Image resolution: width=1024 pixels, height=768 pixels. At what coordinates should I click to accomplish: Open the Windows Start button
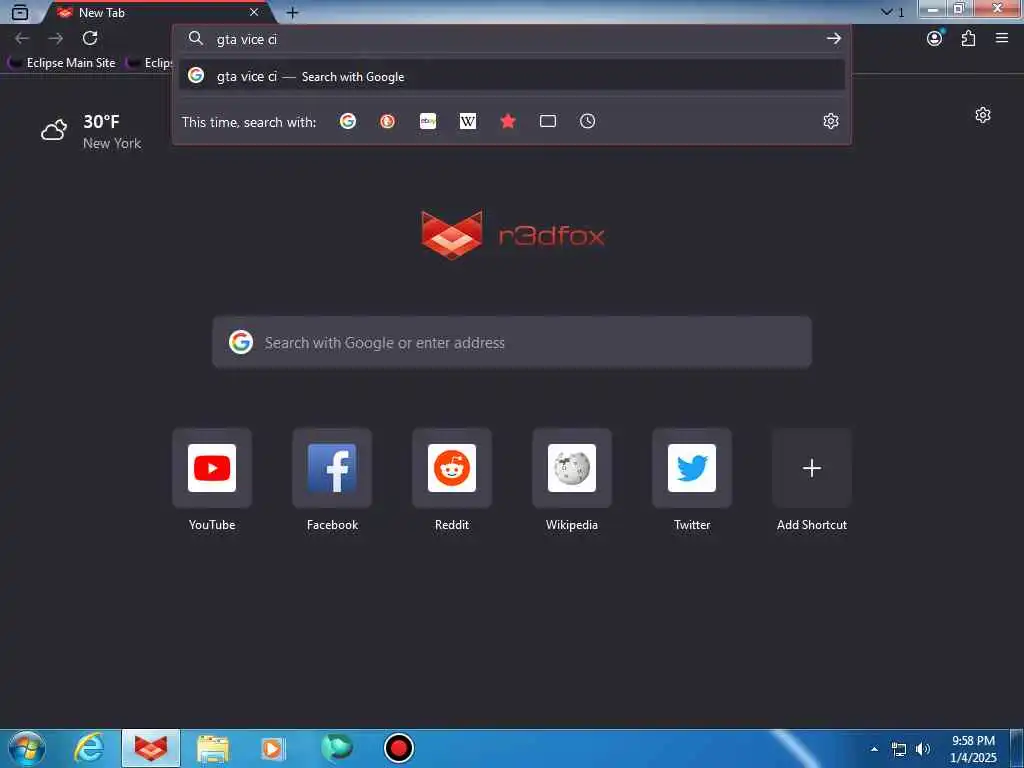point(27,748)
